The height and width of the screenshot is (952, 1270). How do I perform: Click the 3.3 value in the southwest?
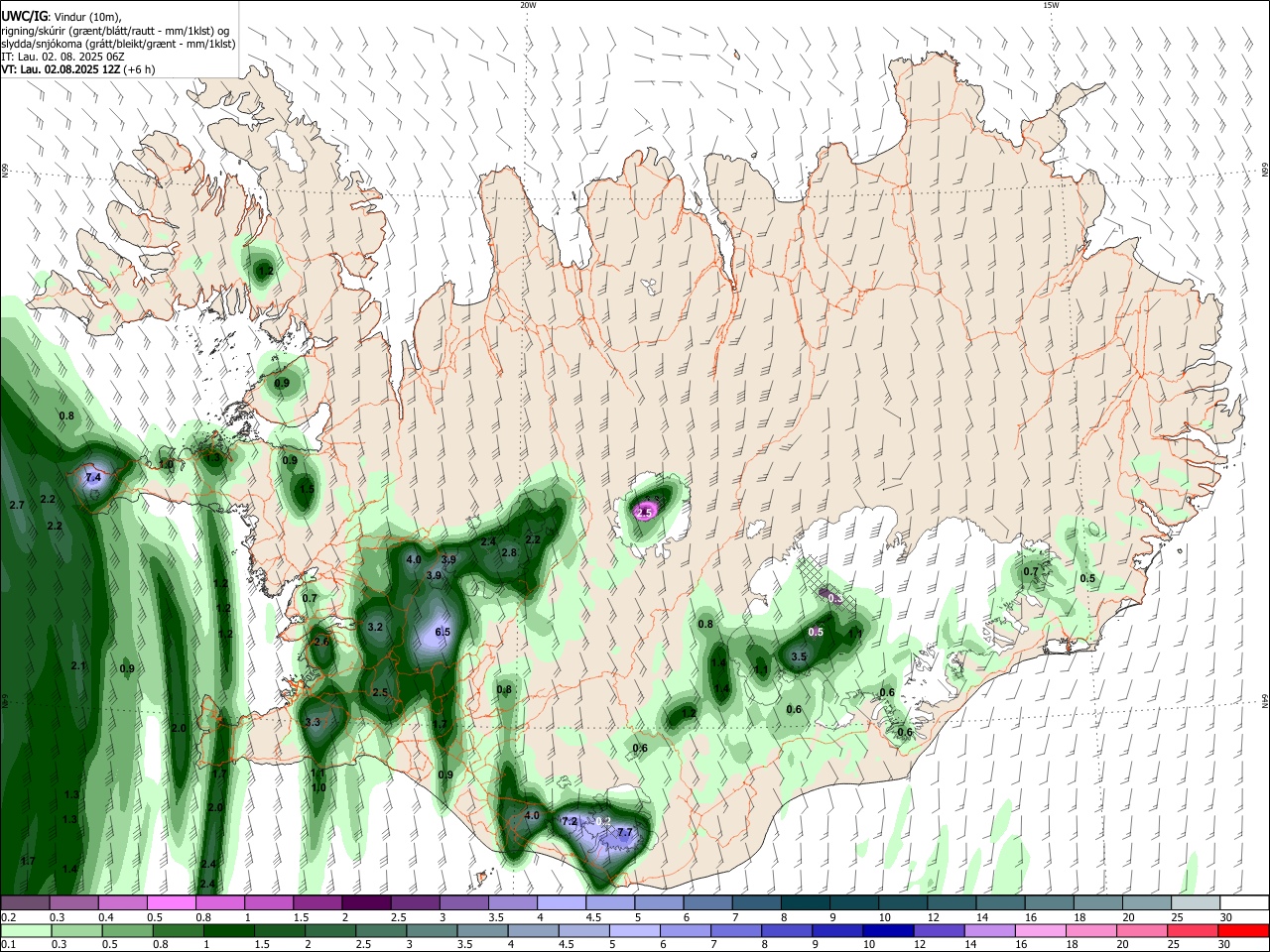coord(314,722)
